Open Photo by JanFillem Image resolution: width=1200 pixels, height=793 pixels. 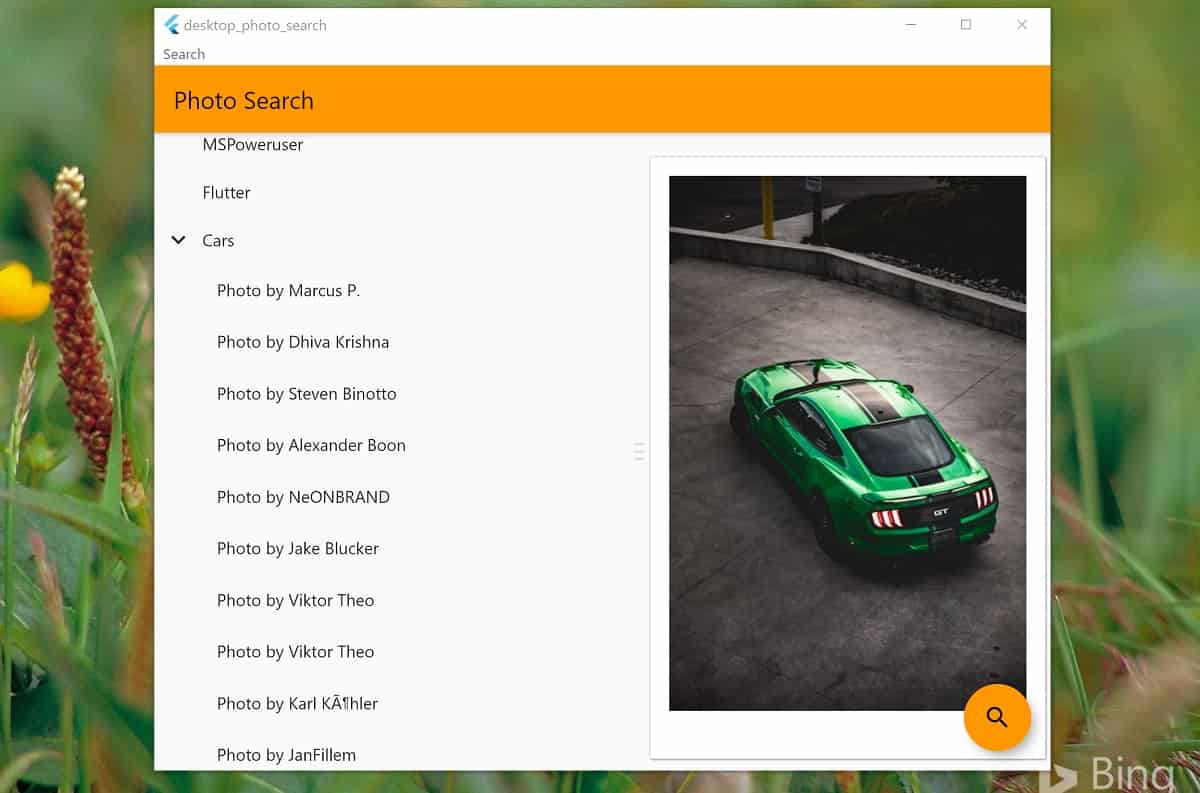coord(286,755)
